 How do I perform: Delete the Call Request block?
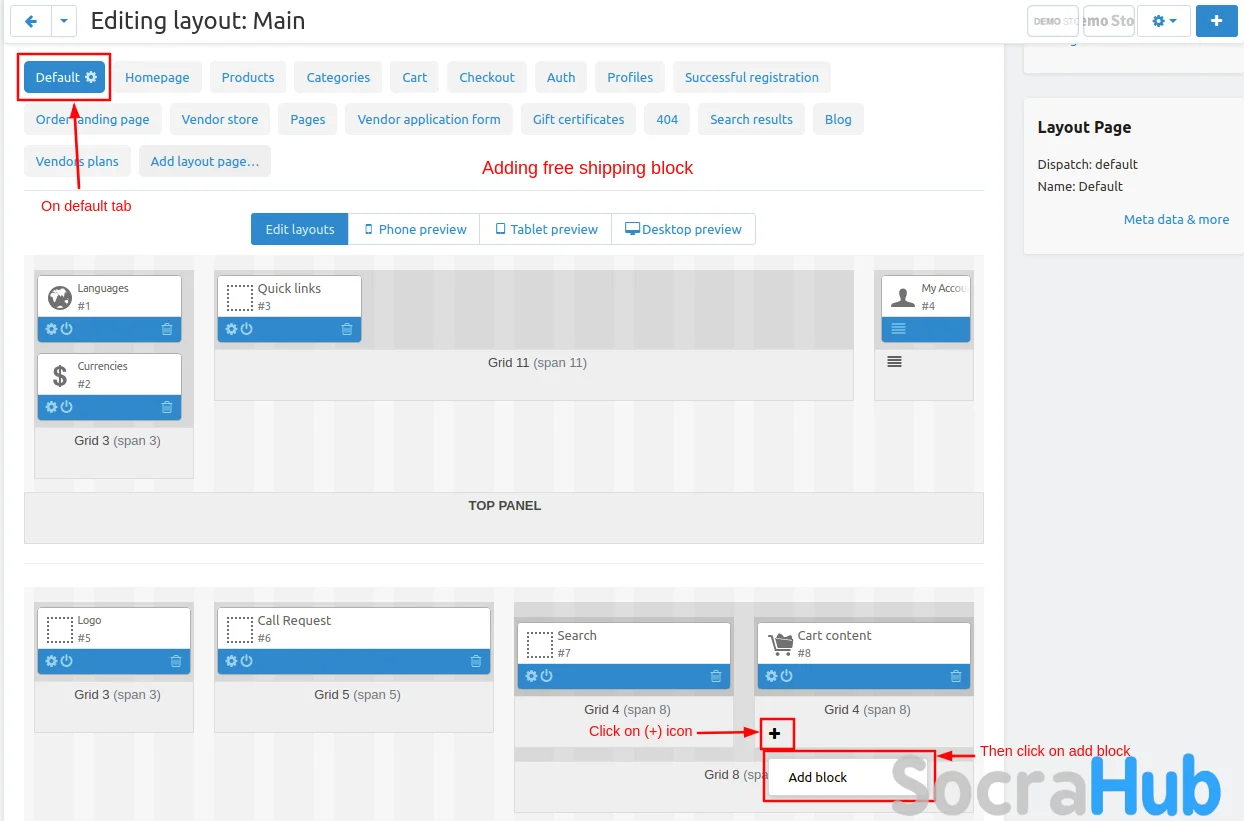(x=476, y=661)
